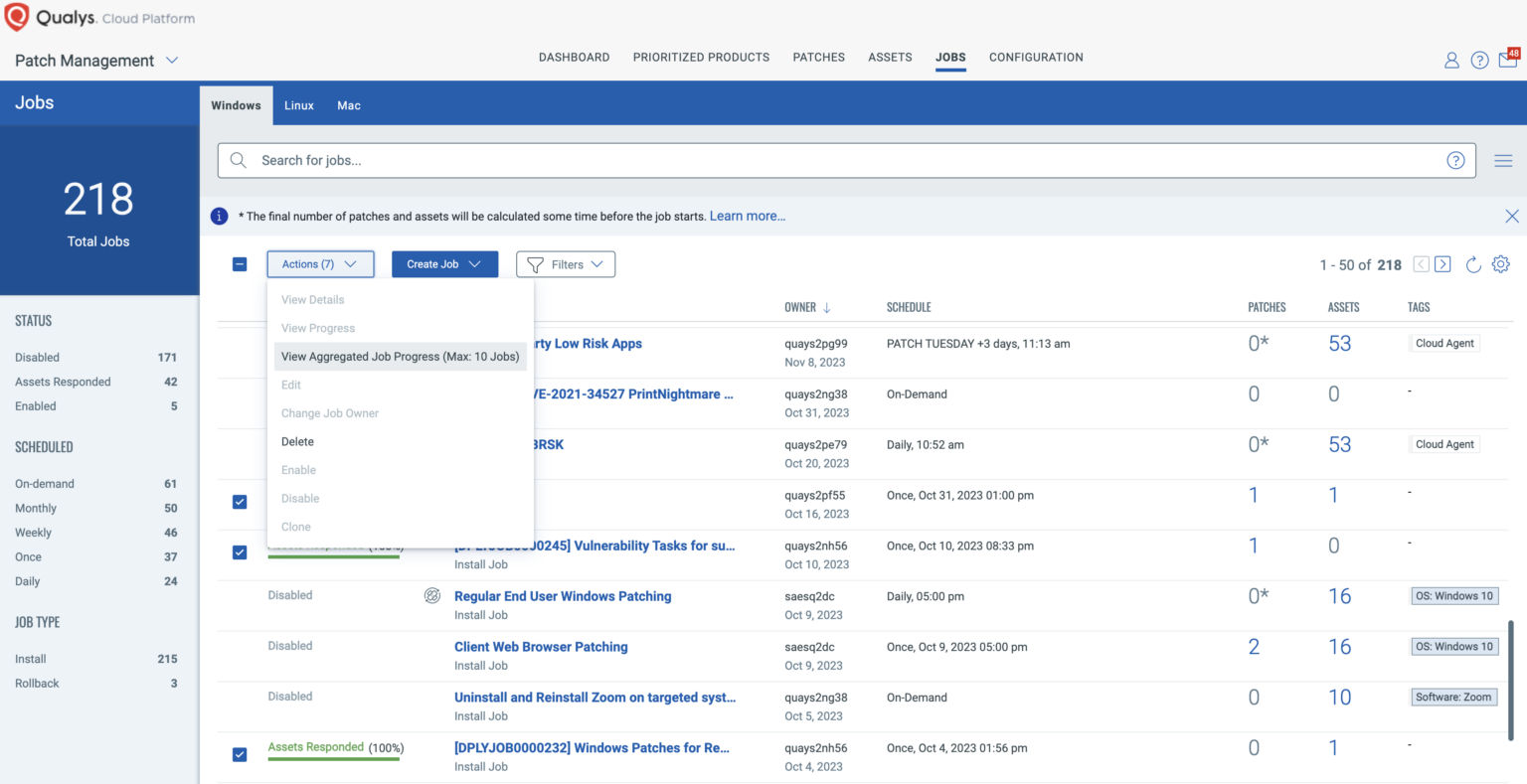Open the user profile icon
This screenshot has height=784, width=1527.
[x=1451, y=60]
